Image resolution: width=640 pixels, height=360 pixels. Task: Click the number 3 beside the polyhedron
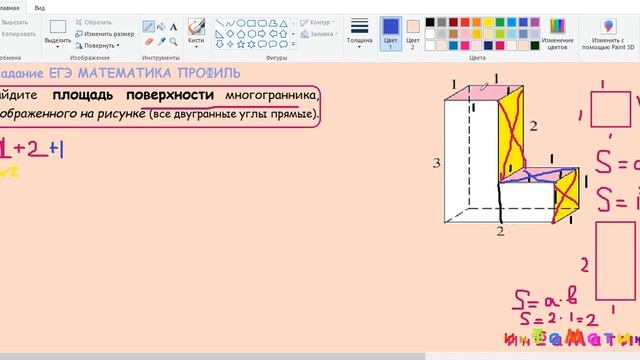(436, 163)
